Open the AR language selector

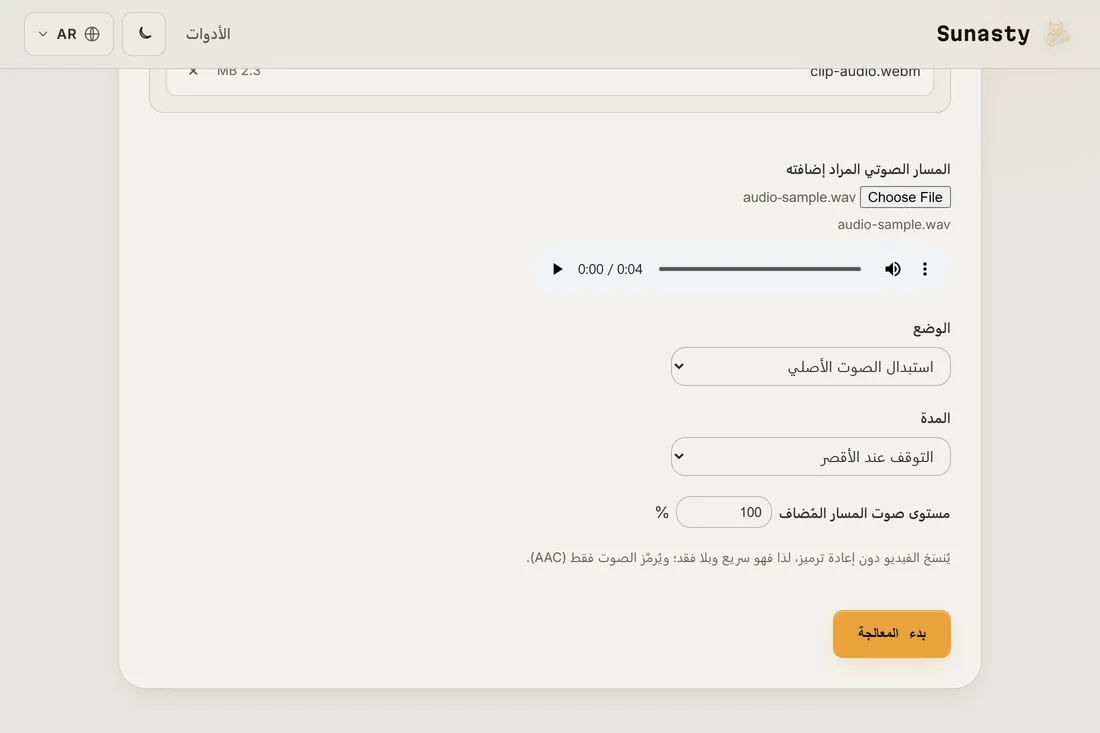(69, 34)
